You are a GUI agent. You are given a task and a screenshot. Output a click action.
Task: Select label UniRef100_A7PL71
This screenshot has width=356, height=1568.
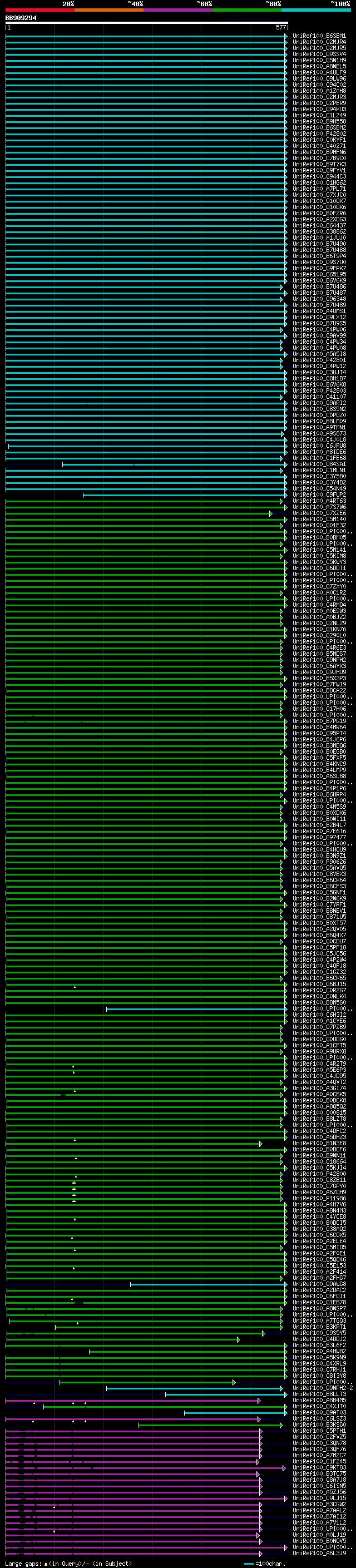319,189
